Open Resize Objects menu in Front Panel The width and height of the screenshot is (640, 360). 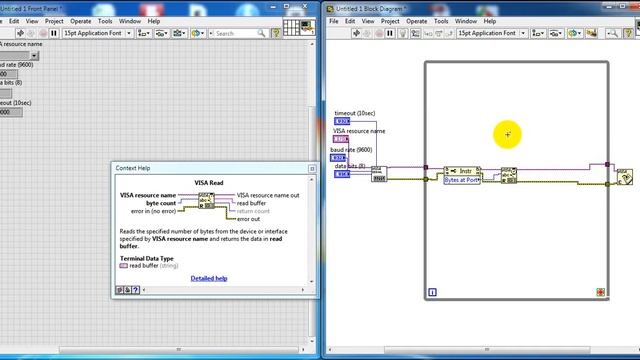179,33
